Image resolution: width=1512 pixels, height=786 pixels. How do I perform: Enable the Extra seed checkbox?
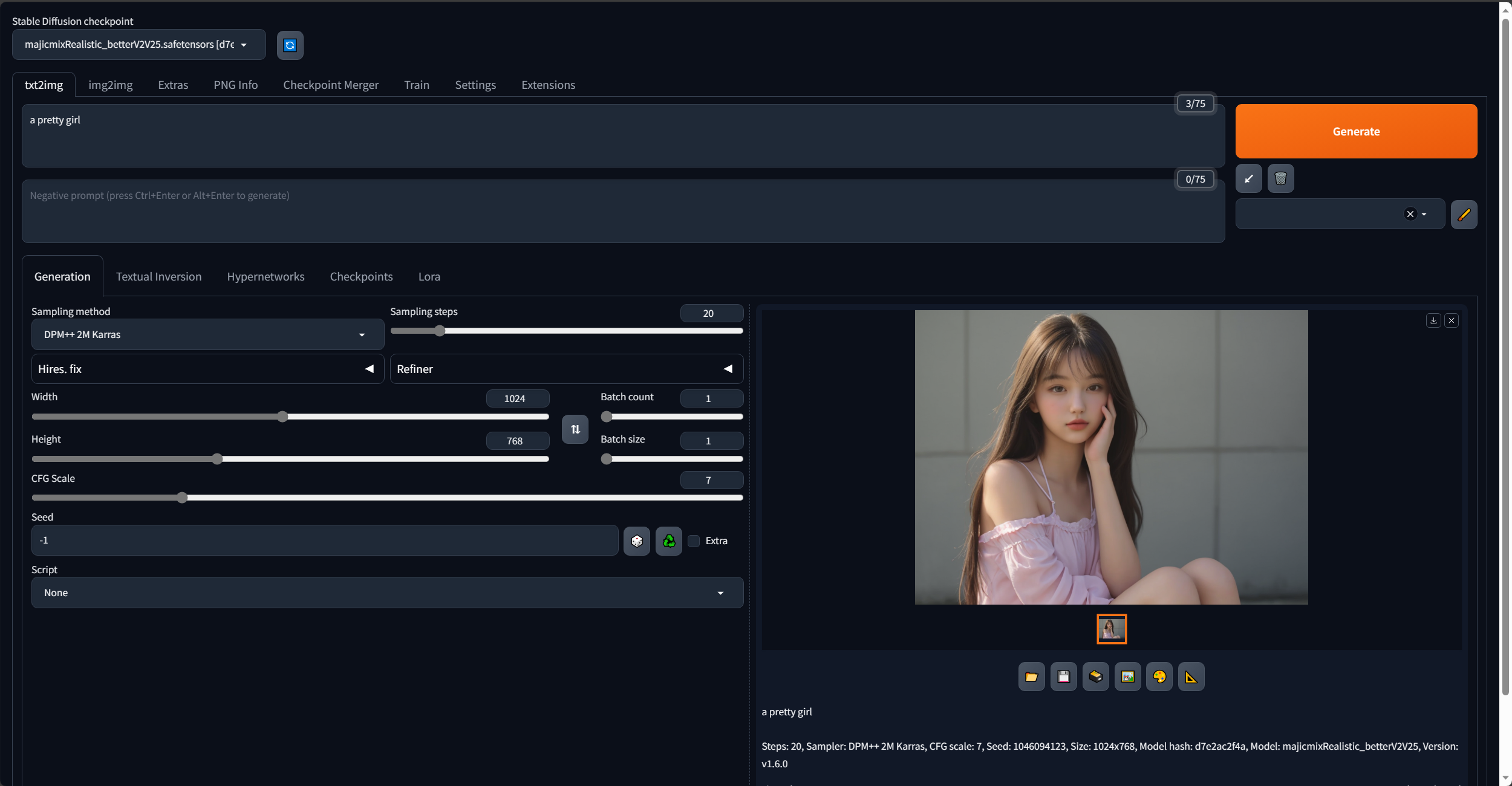coord(694,541)
